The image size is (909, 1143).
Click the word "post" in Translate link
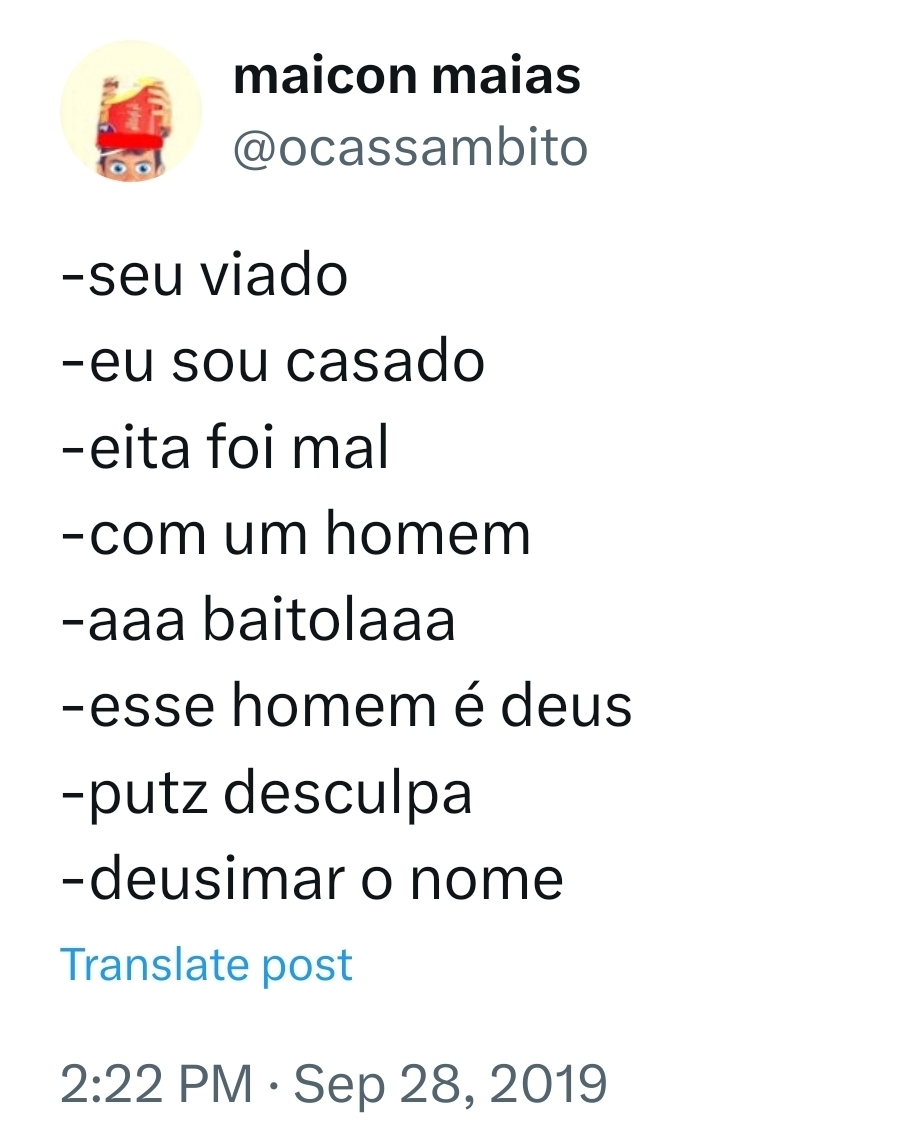pos(307,964)
